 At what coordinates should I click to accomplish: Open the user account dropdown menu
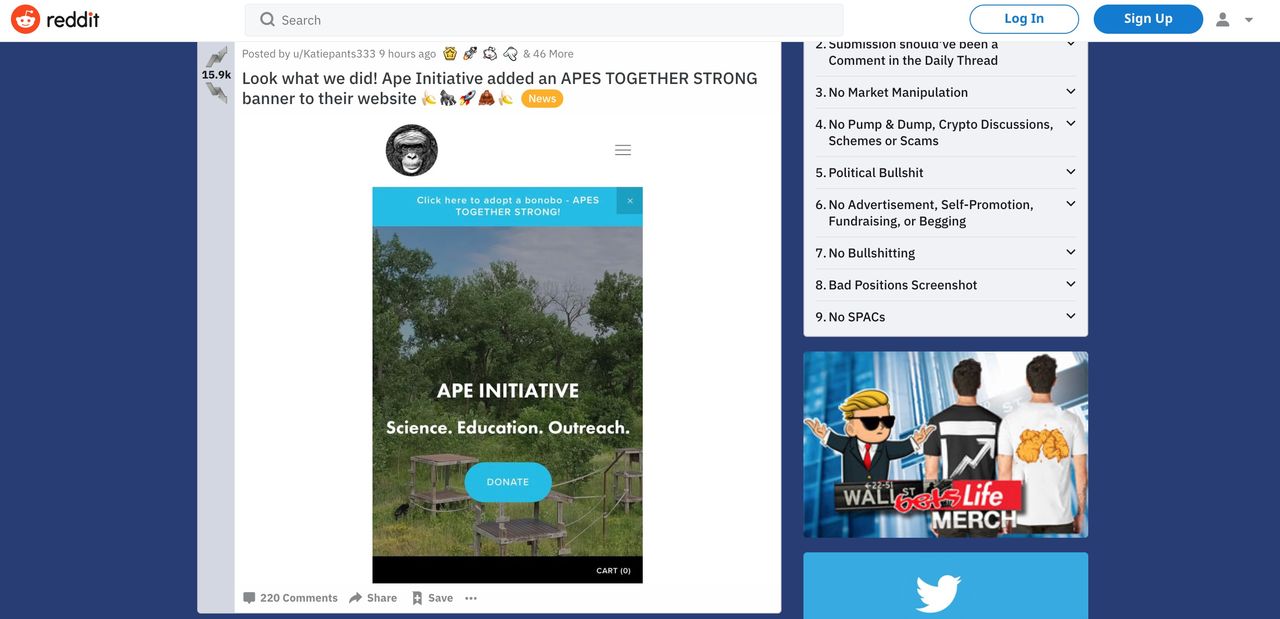1234,19
